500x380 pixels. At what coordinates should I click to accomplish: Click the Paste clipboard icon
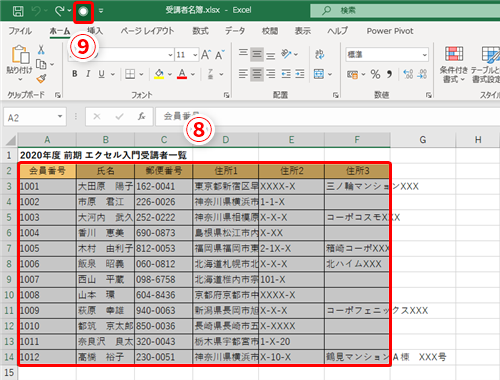[20, 55]
